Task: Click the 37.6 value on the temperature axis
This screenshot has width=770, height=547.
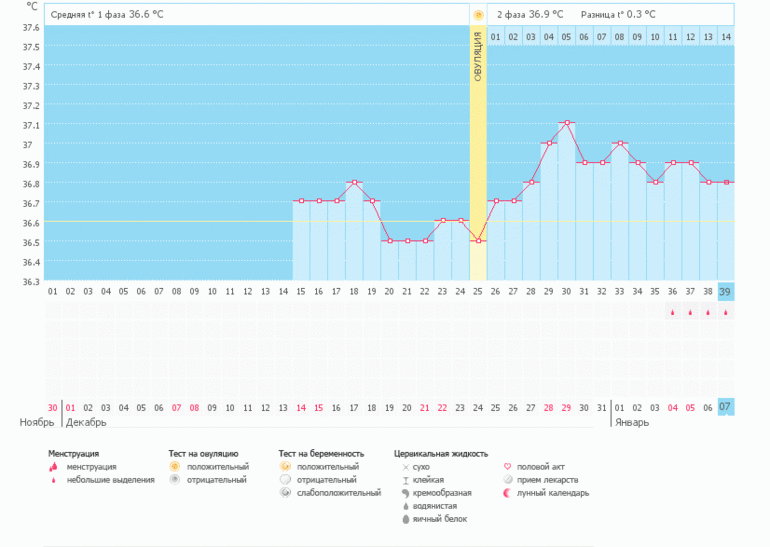Action: pos(31,27)
